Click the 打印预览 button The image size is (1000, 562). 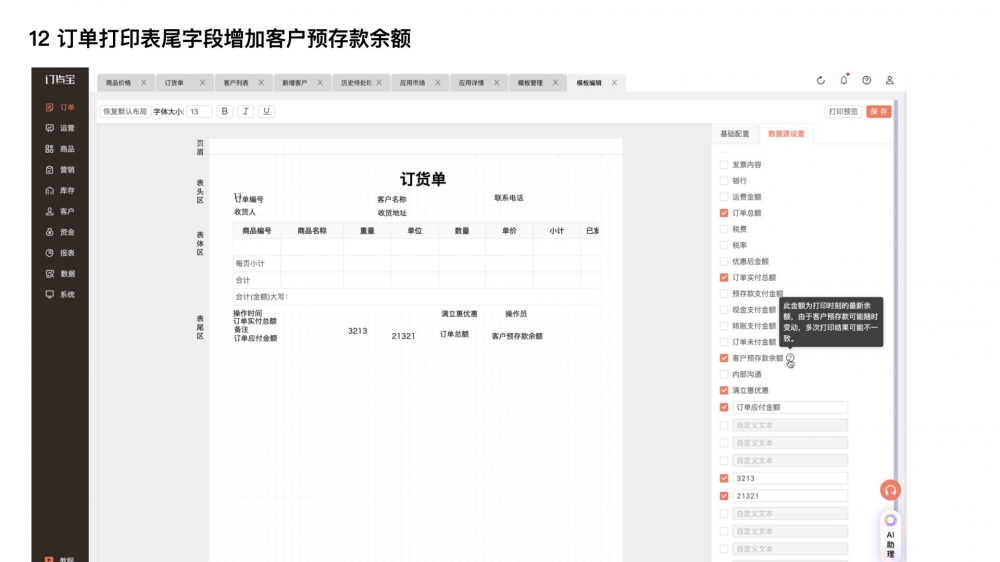843,112
